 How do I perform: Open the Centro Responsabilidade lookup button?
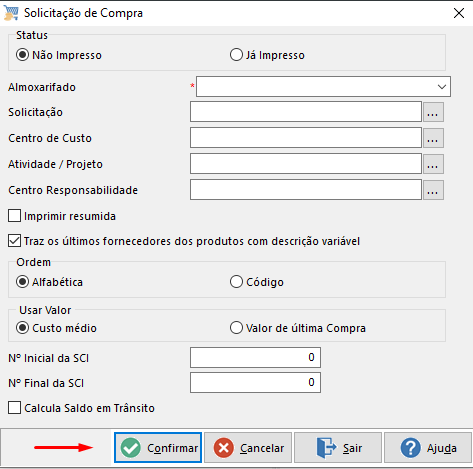pyautogui.click(x=433, y=190)
